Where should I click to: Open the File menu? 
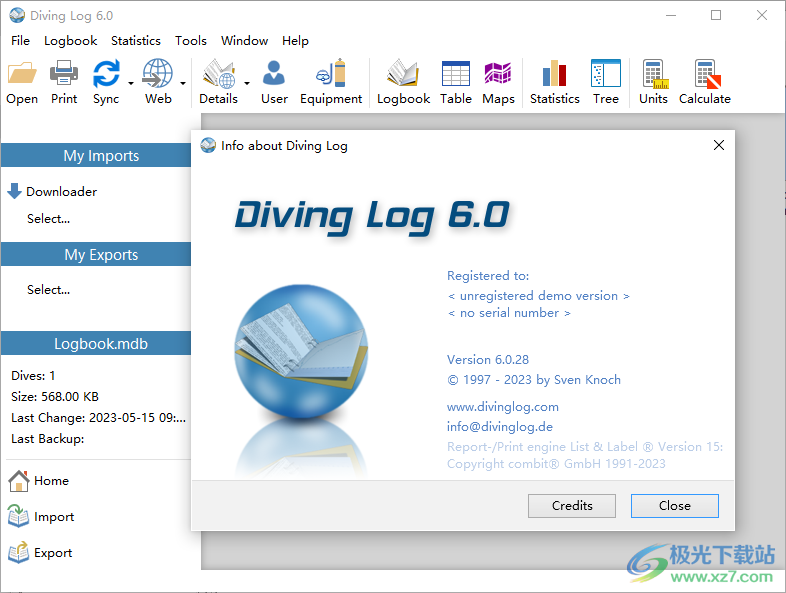click(21, 41)
